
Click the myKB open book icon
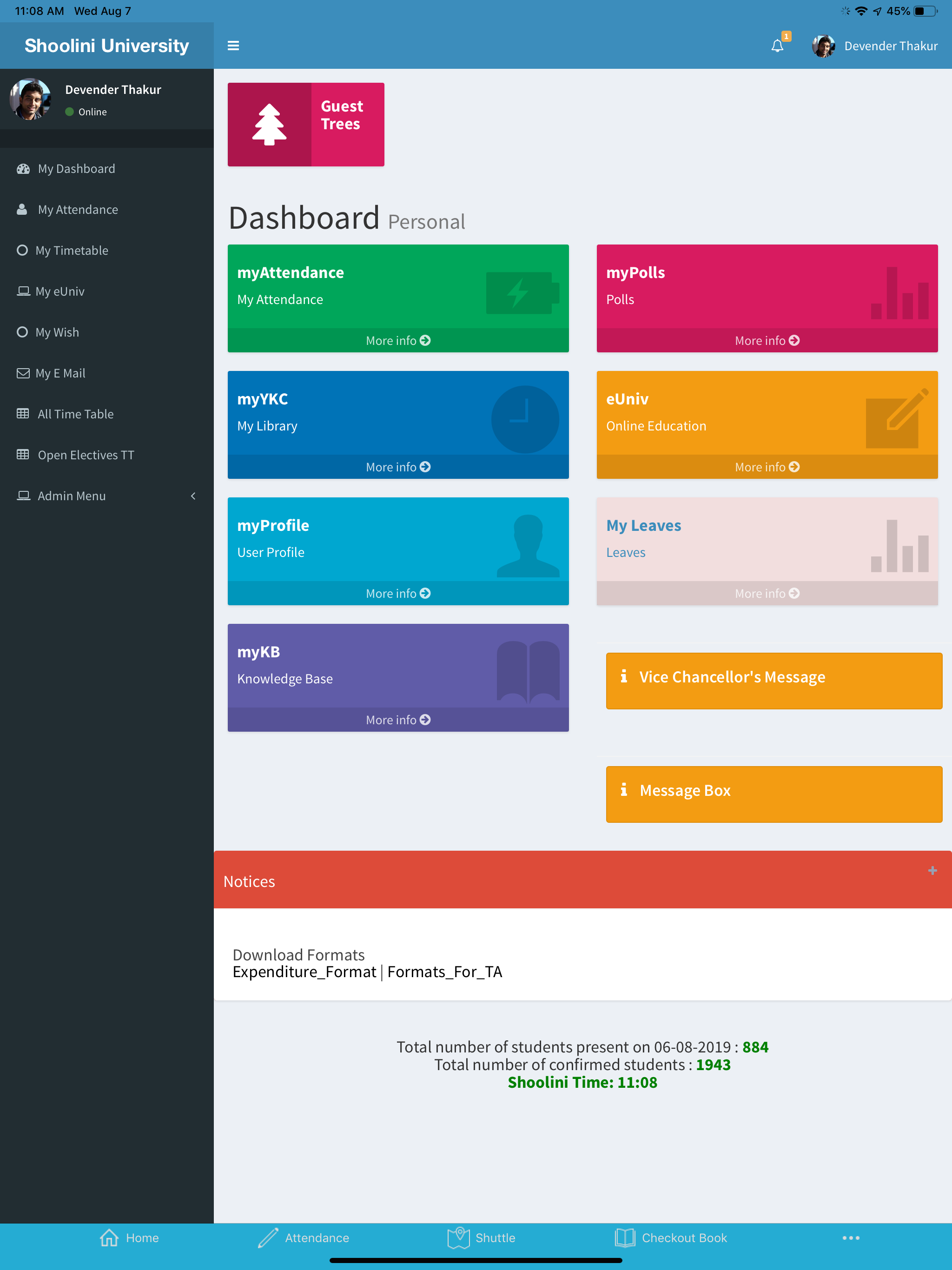point(528,673)
